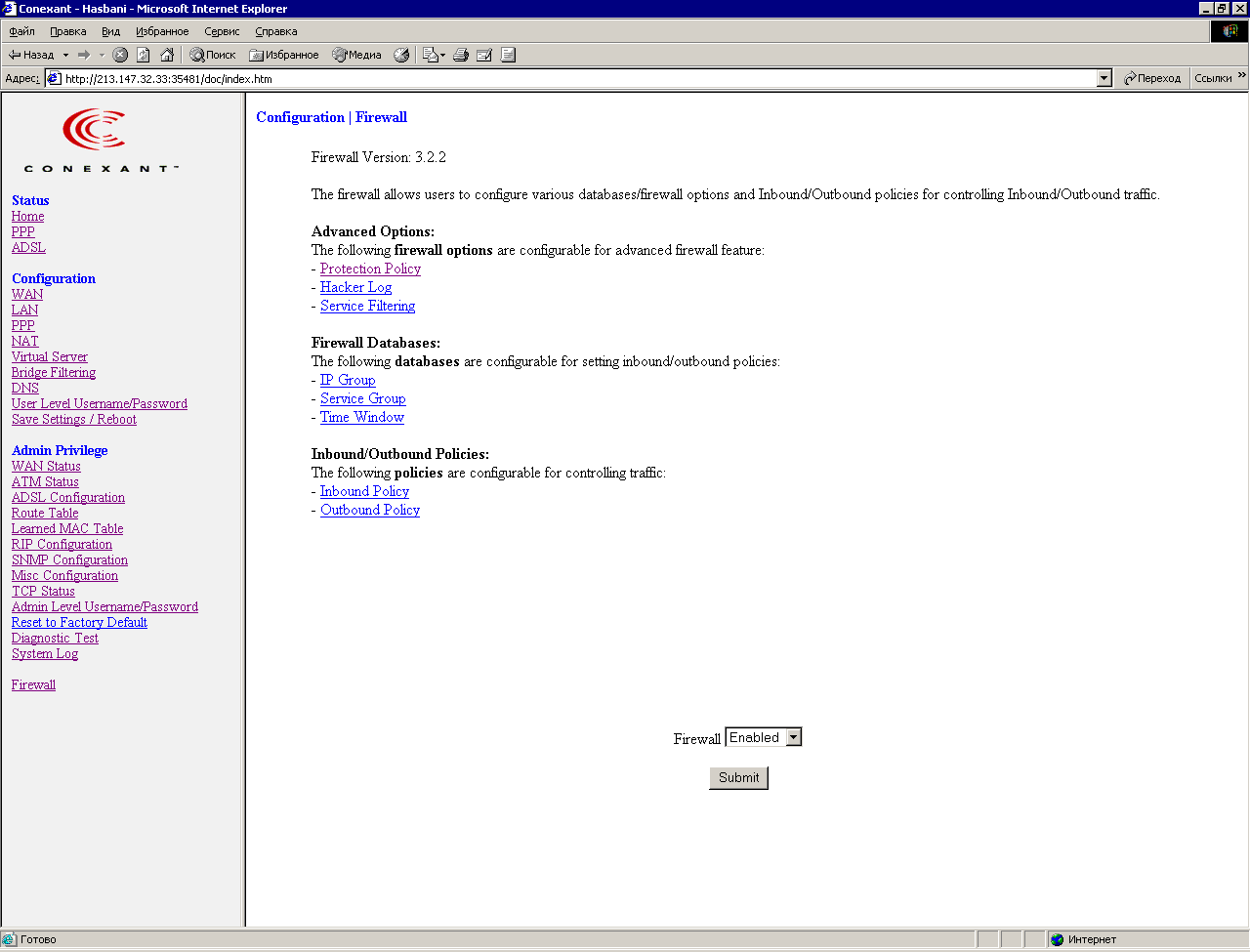
Task: Open the User Level Username/Password link
Action: 100,403
